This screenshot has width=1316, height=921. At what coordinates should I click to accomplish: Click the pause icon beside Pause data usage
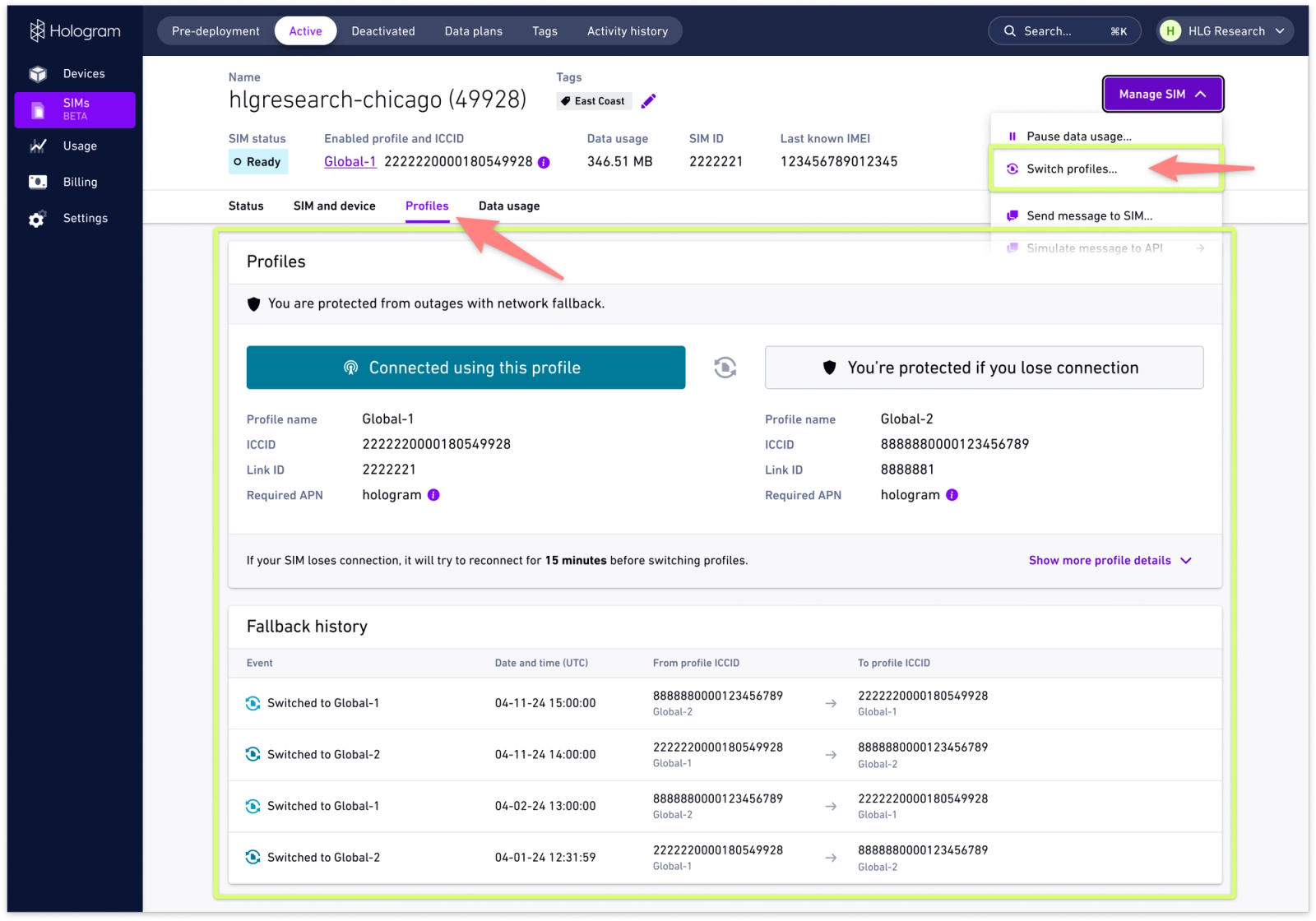(x=1012, y=137)
